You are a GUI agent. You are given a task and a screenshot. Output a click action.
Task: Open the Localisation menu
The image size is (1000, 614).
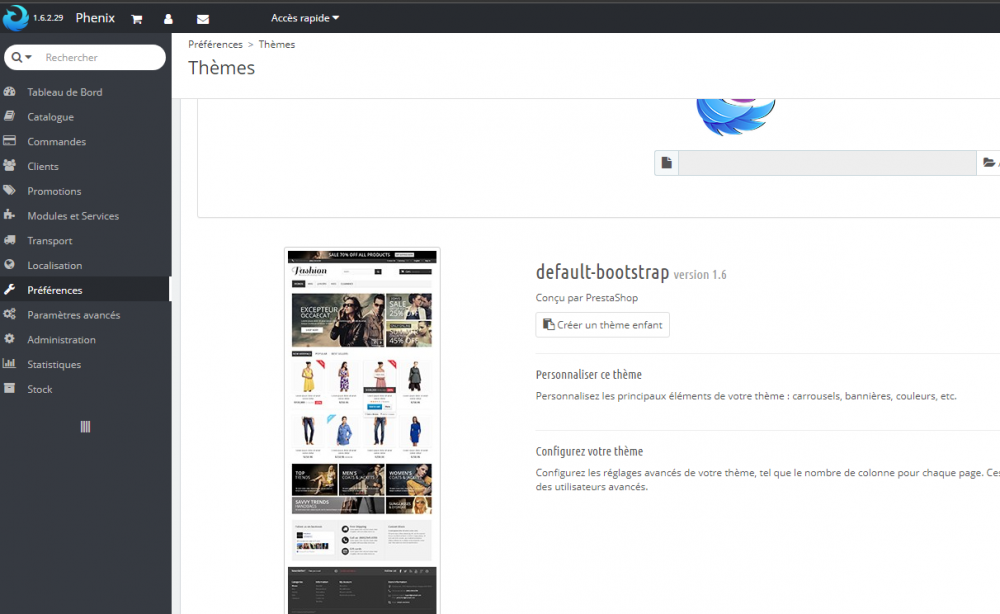click(85, 265)
